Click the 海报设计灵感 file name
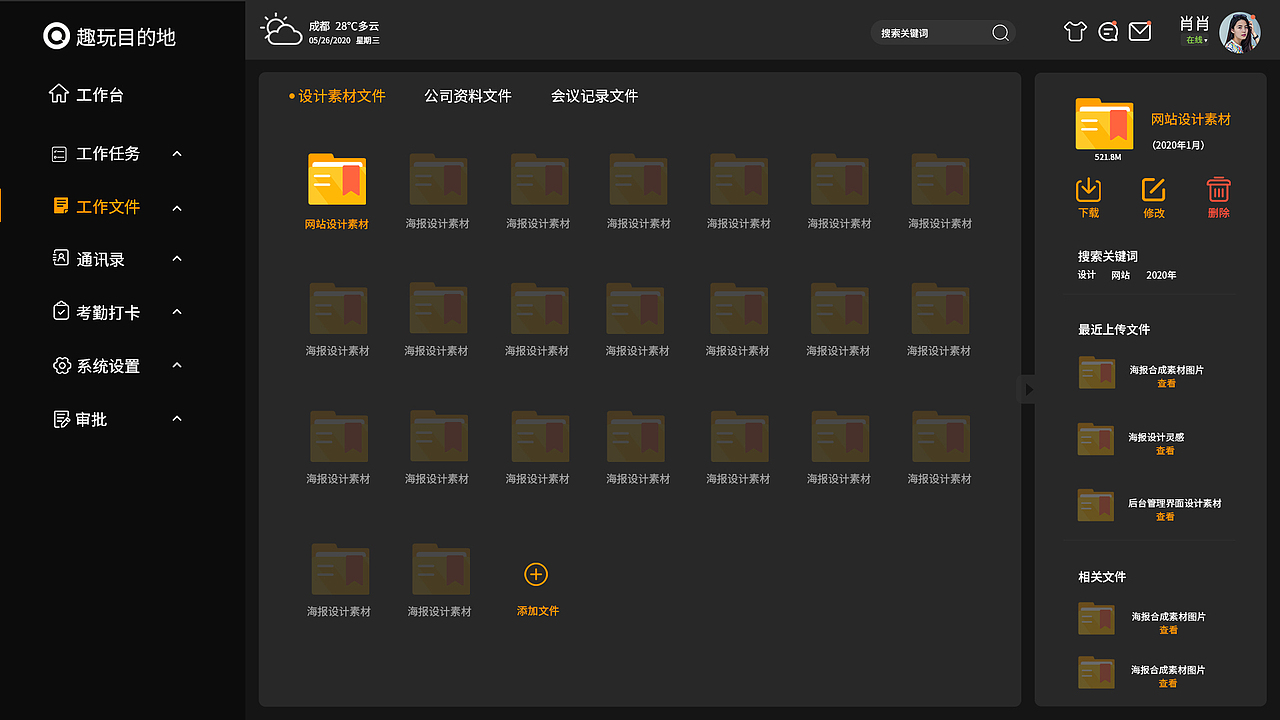The height and width of the screenshot is (720, 1280). (x=1156, y=437)
